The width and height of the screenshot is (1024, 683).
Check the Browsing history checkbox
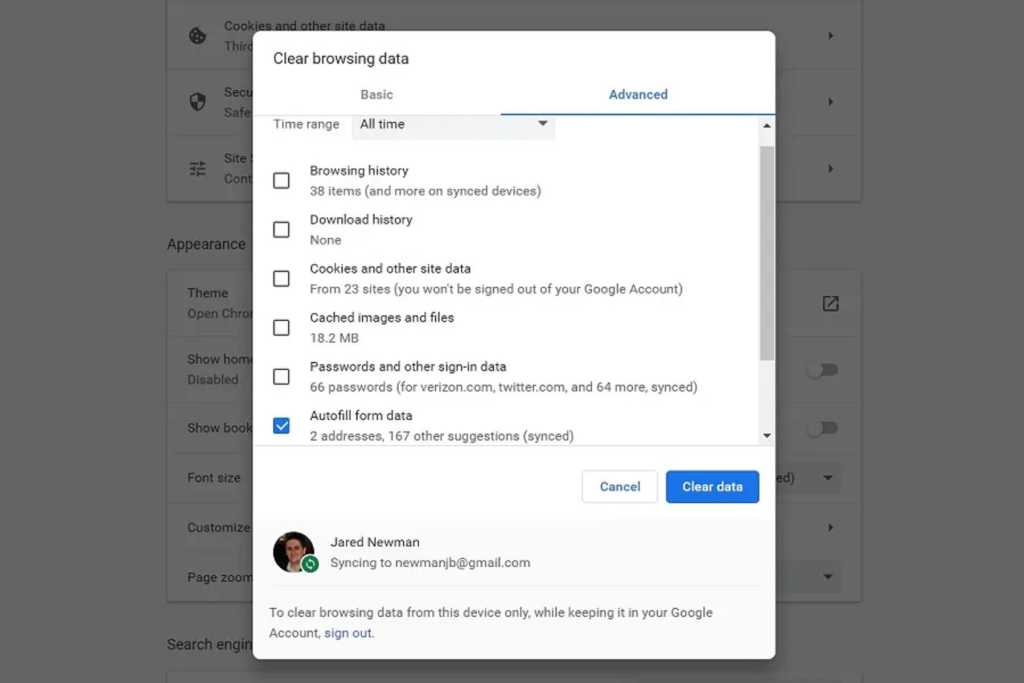click(x=281, y=181)
